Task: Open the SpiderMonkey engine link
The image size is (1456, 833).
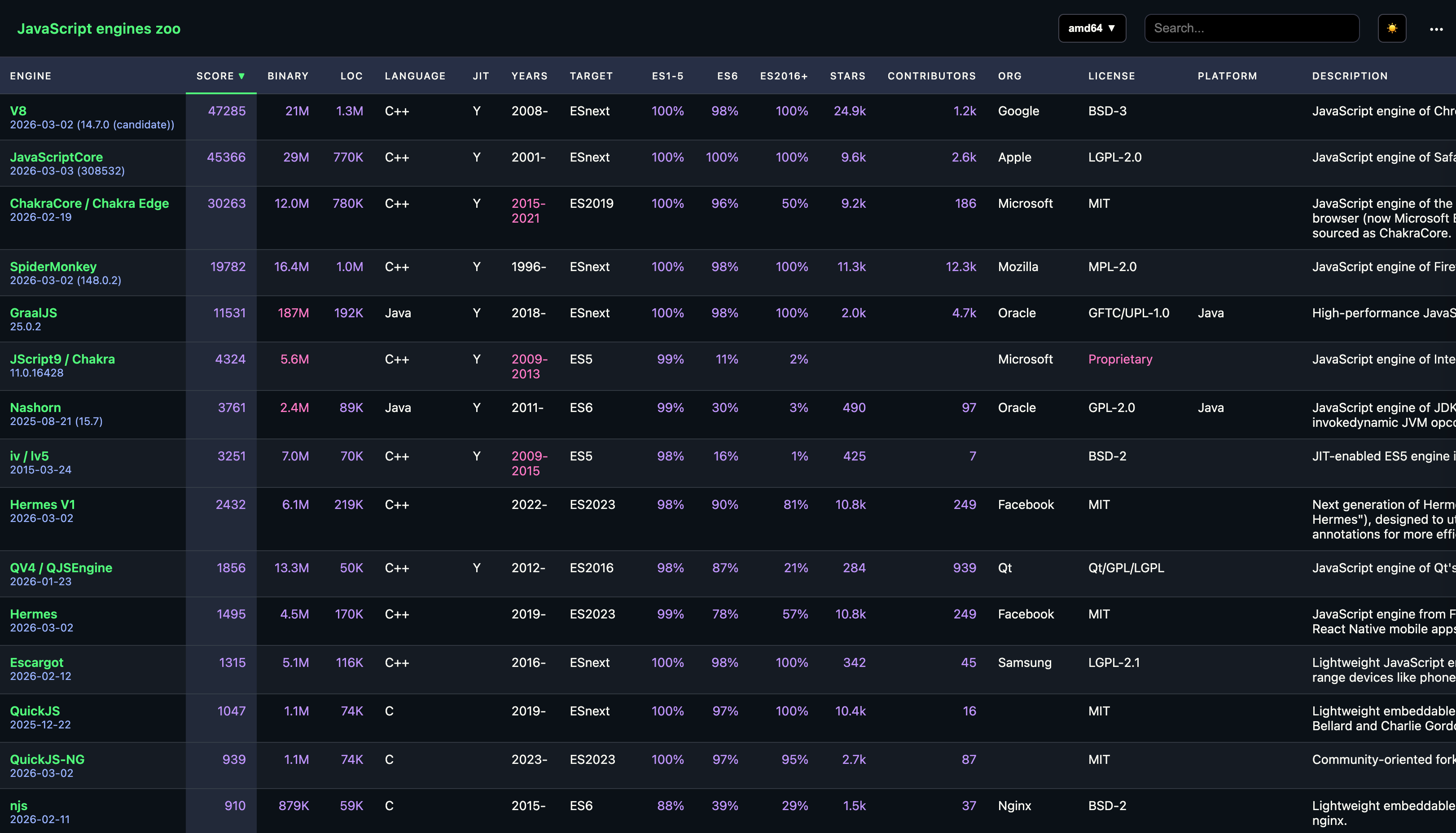Action: pos(53,267)
